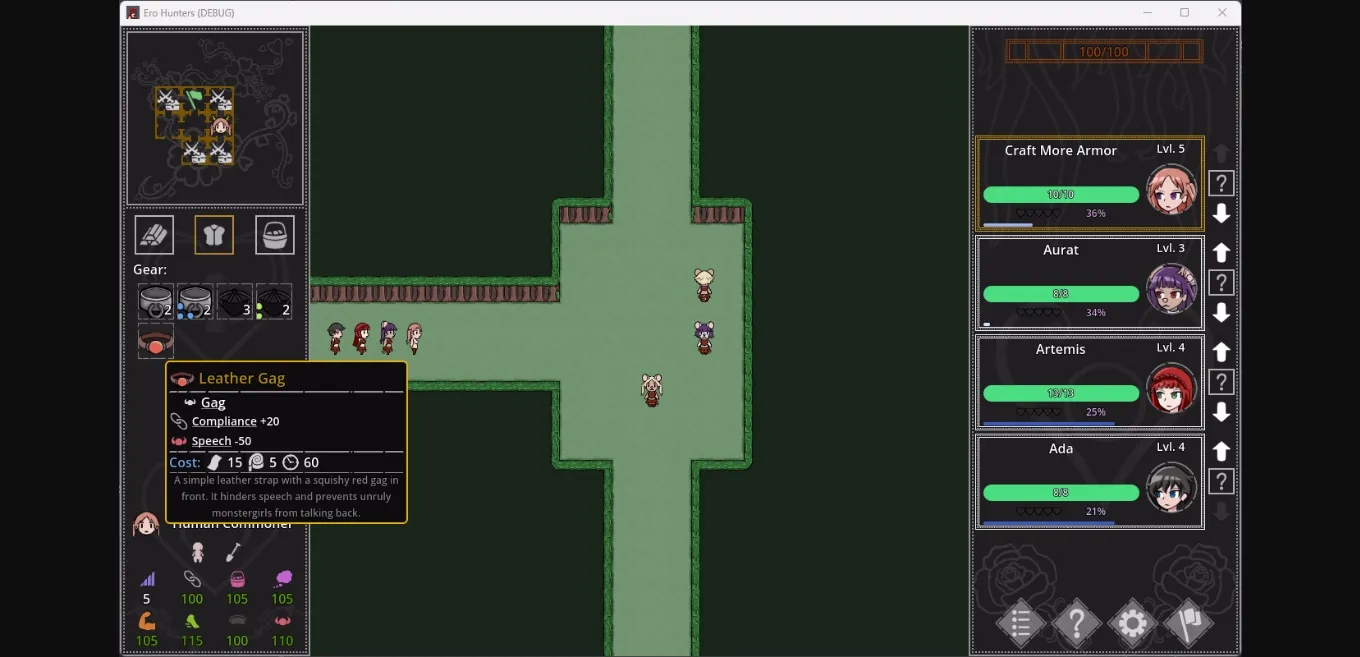This screenshot has height=657, width=1360.
Task: Click Artemis's green health bar
Action: (1060, 393)
